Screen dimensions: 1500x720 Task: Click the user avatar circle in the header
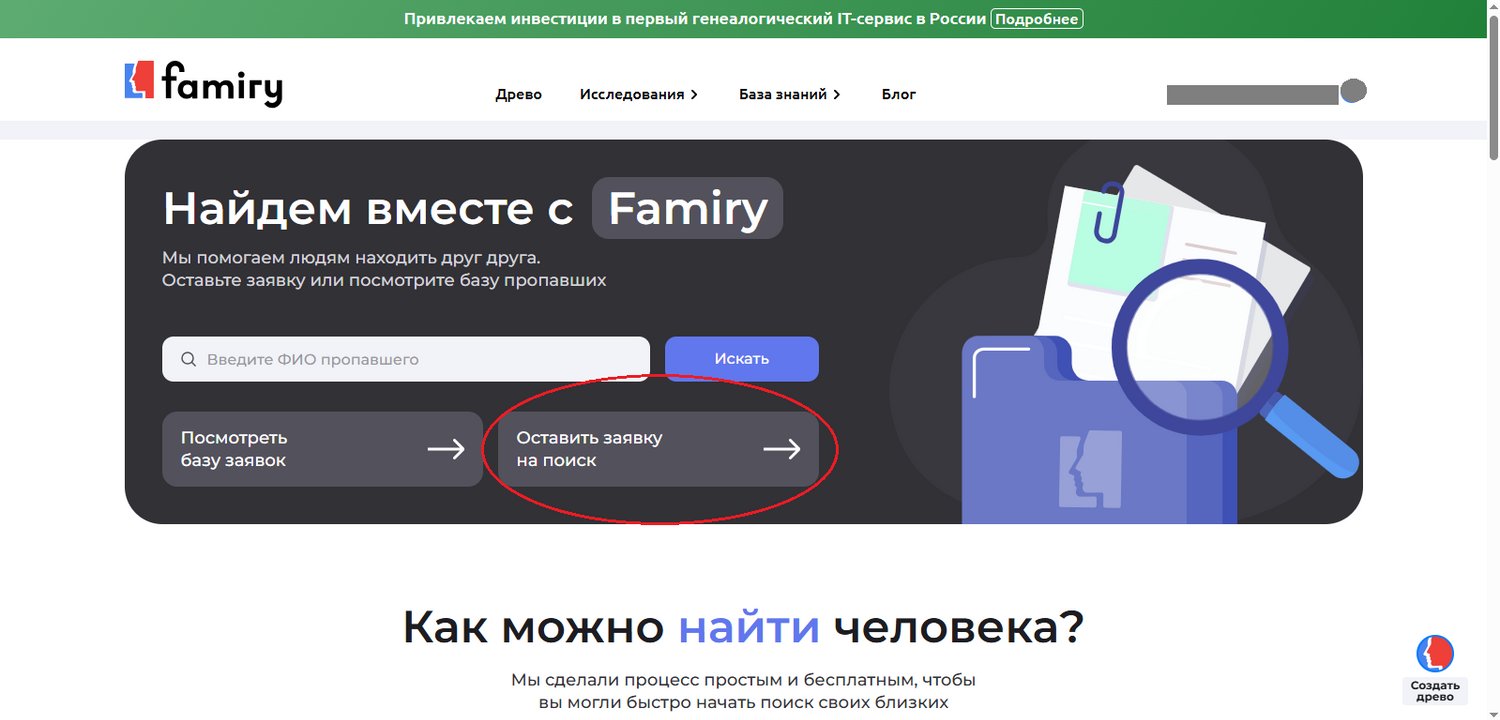(x=1353, y=91)
